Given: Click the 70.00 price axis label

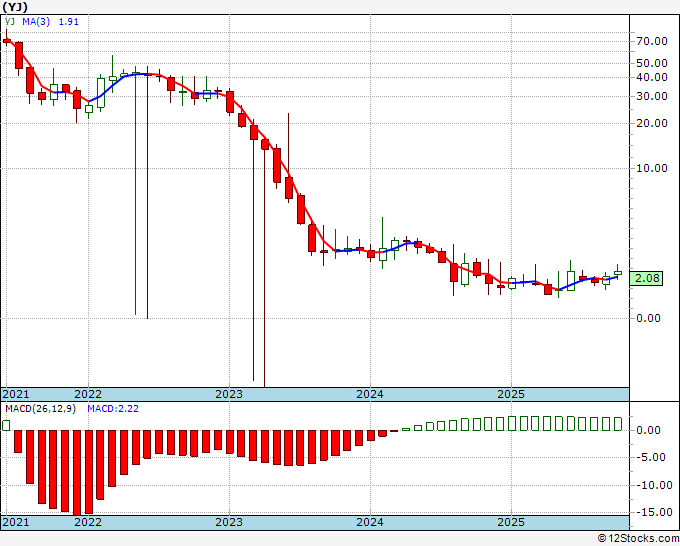Looking at the screenshot, I should click(652, 42).
